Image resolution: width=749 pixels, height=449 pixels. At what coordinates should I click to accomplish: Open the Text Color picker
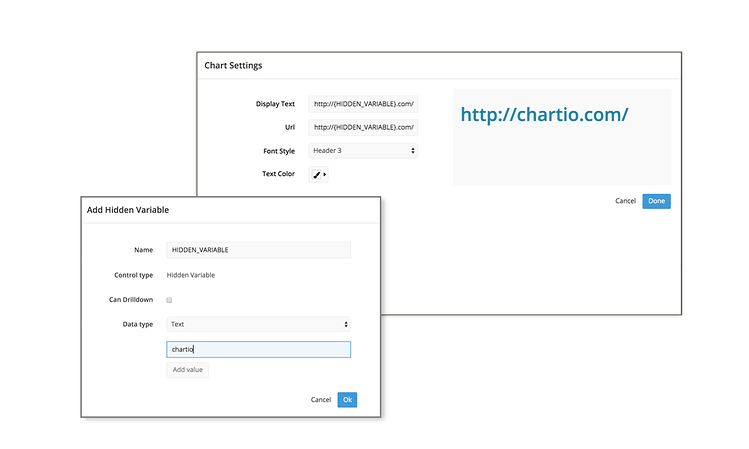pos(319,174)
